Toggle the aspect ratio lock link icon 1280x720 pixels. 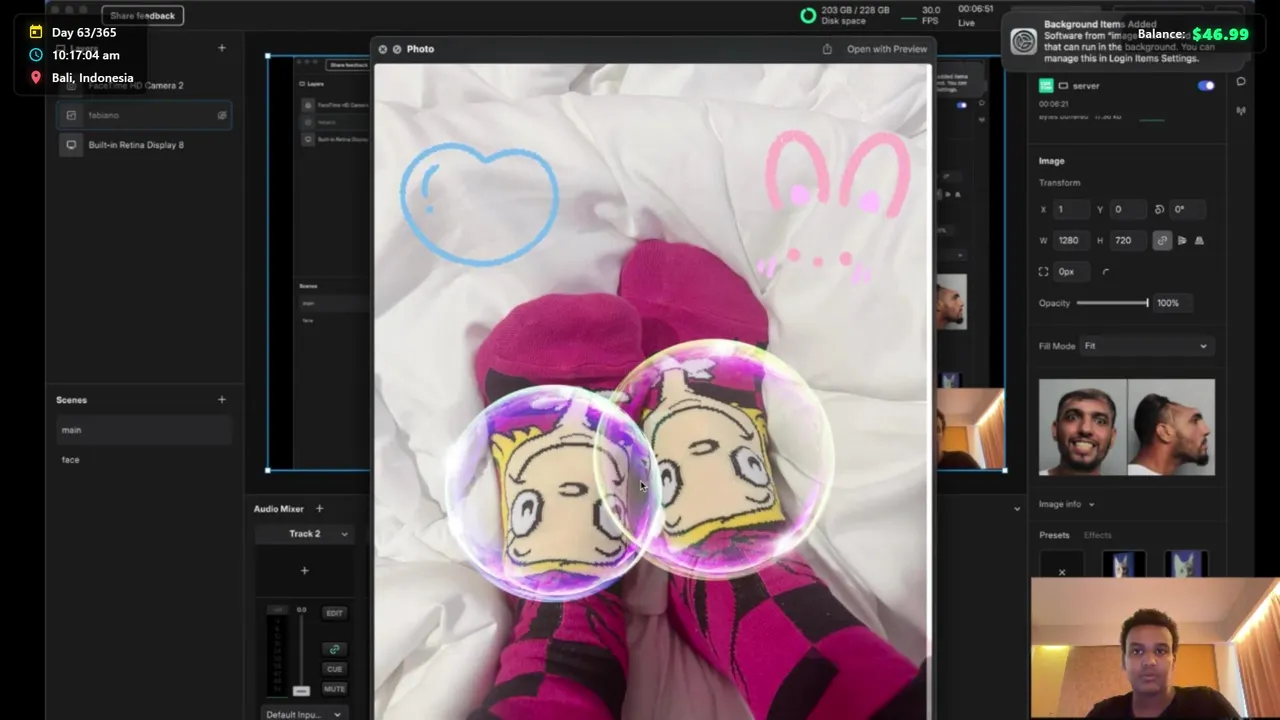(x=1162, y=240)
